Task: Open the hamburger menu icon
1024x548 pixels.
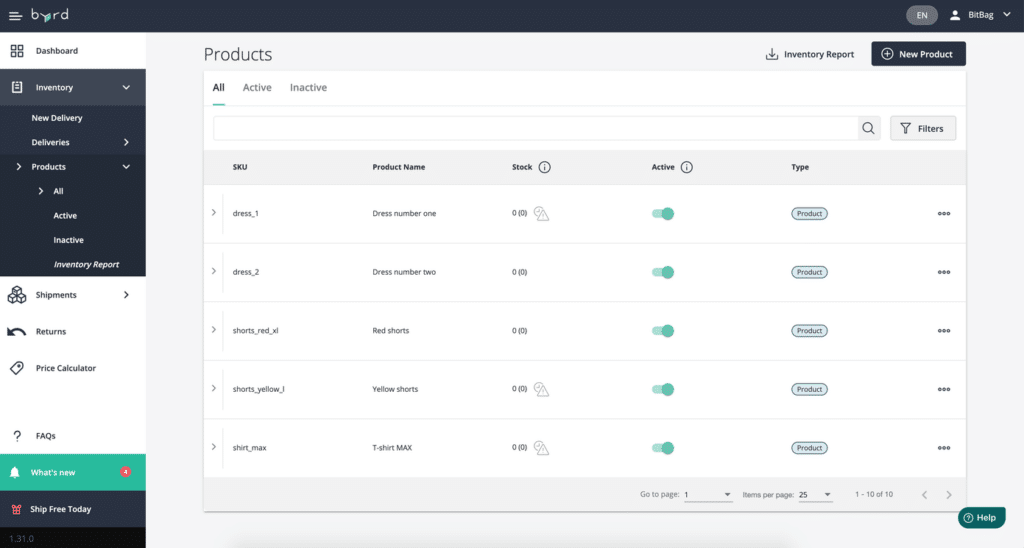Action: coord(15,16)
